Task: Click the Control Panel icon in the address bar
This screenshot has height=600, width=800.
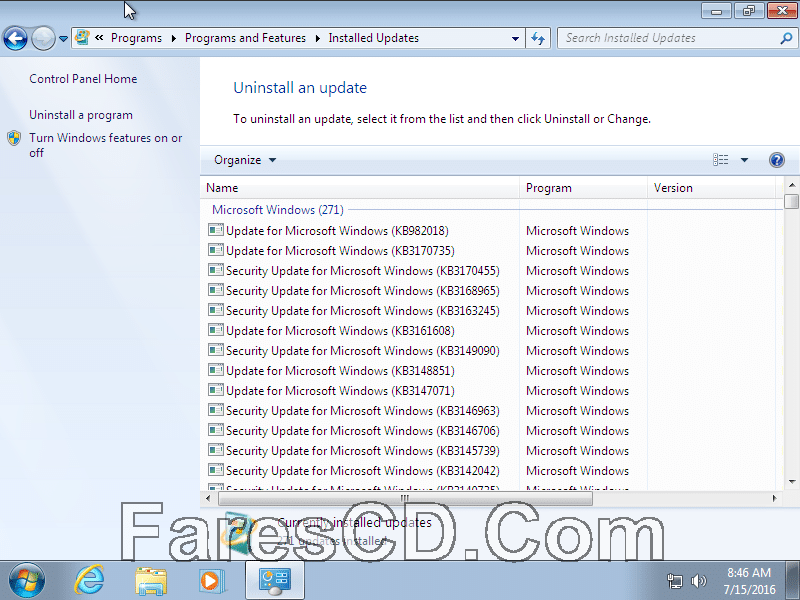Action: (x=82, y=38)
